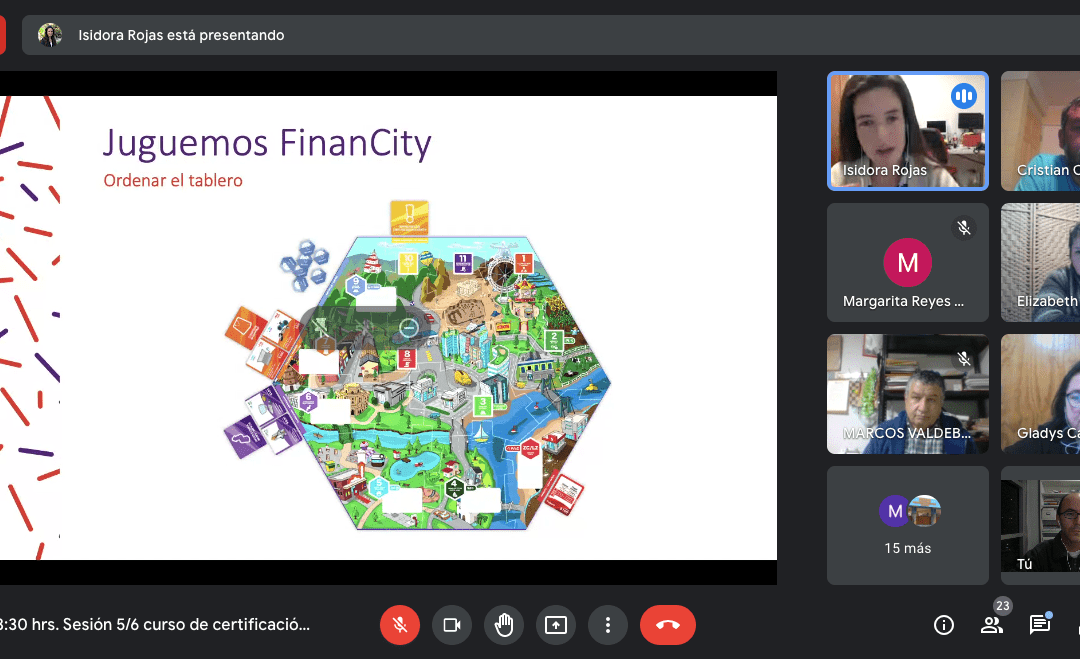Click the FinanCity hexagonal game board image
This screenshot has width=1080, height=659.
[442, 383]
